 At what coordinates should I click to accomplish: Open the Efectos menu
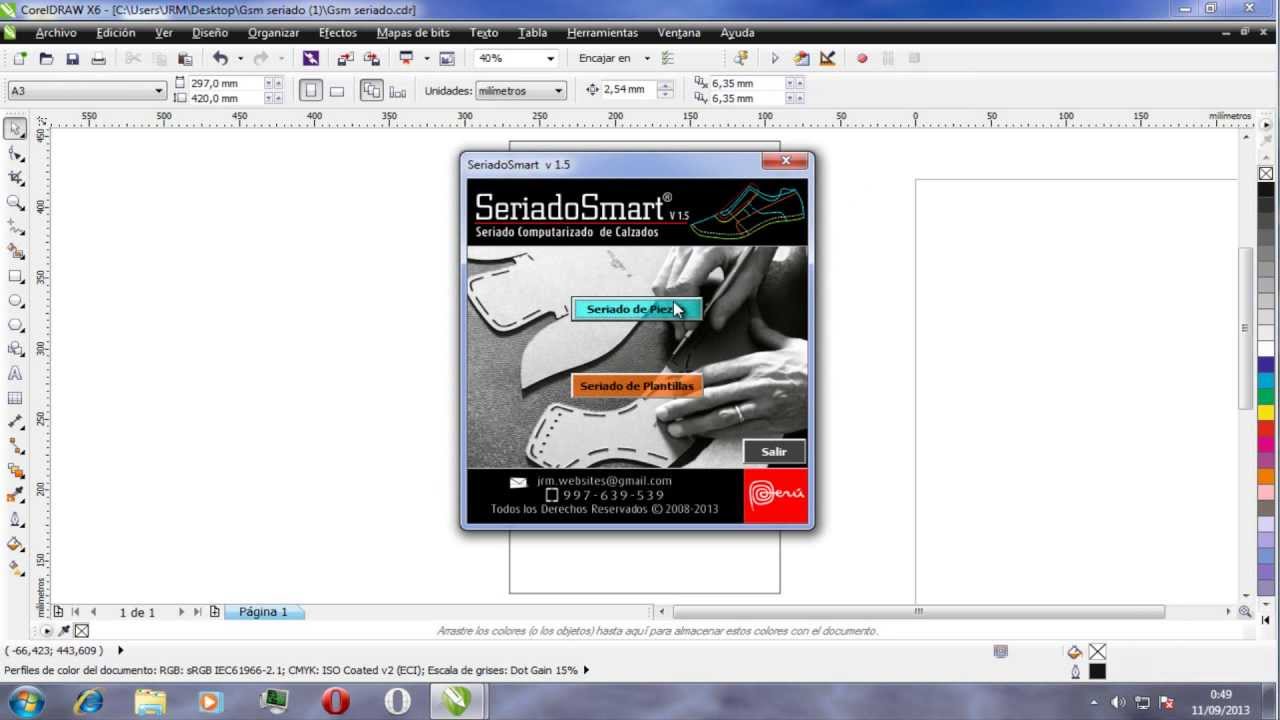(338, 33)
